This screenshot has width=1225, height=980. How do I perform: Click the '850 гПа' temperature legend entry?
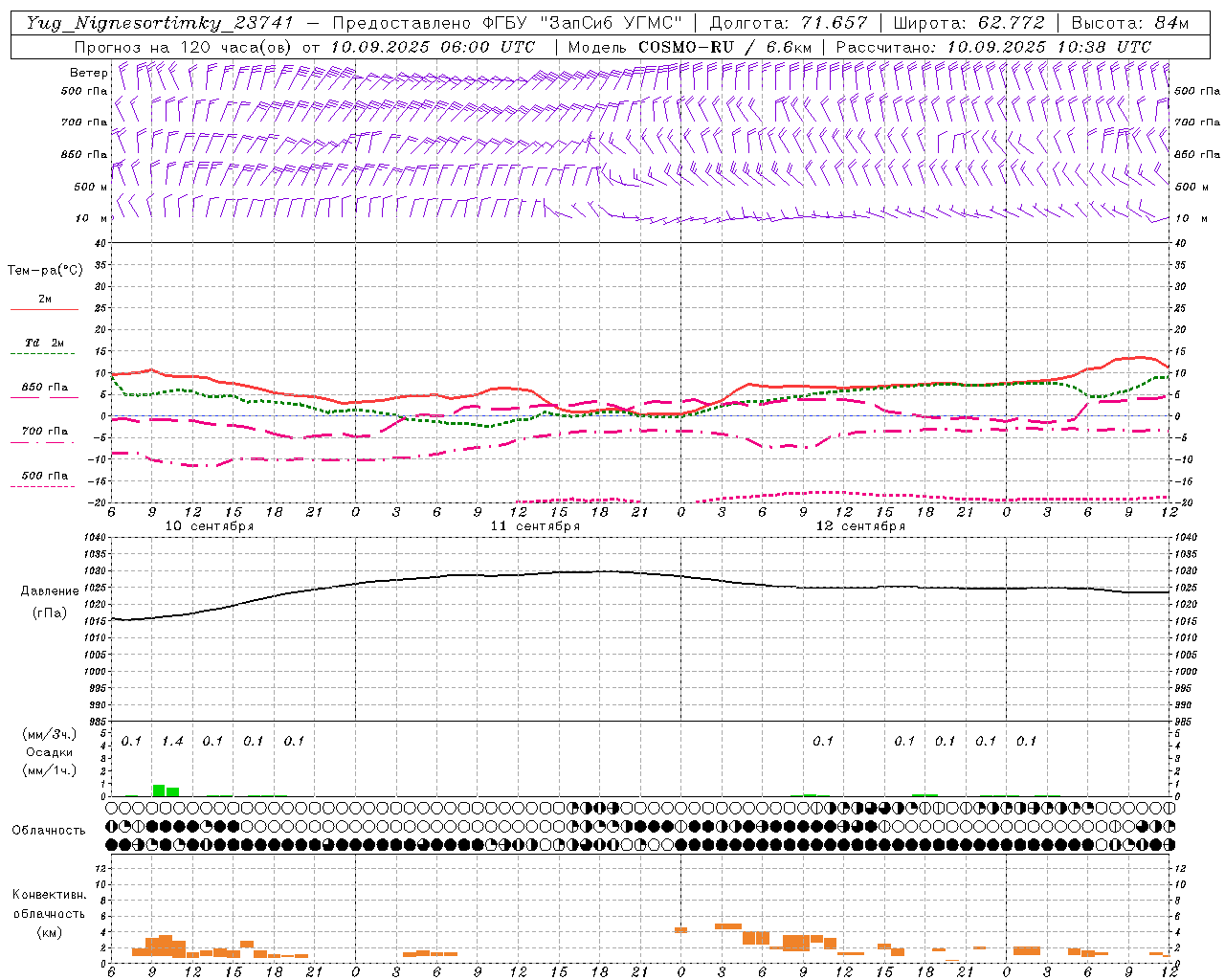(45, 388)
